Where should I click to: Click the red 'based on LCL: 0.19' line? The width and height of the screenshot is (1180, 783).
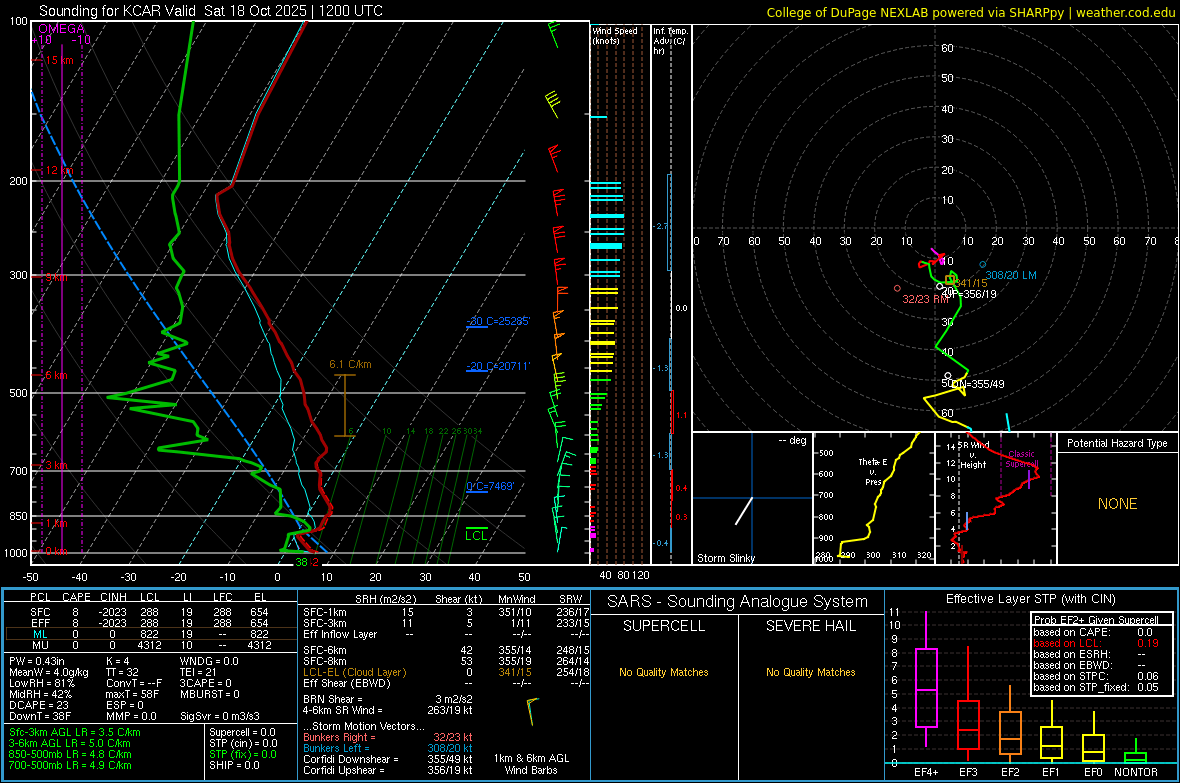point(1096,643)
